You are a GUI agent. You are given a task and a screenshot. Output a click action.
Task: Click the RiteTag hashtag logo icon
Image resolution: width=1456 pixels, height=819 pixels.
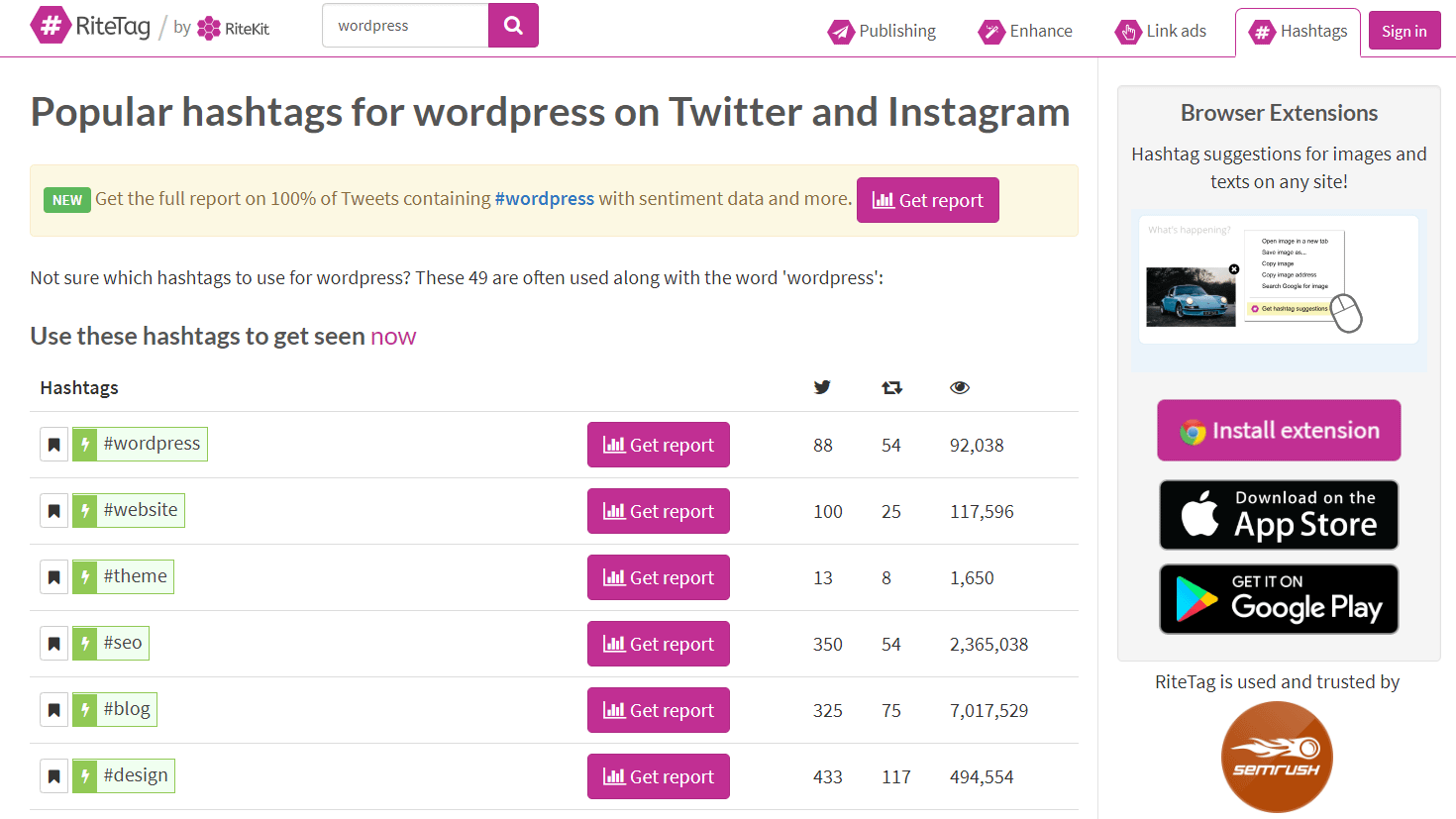(50, 25)
